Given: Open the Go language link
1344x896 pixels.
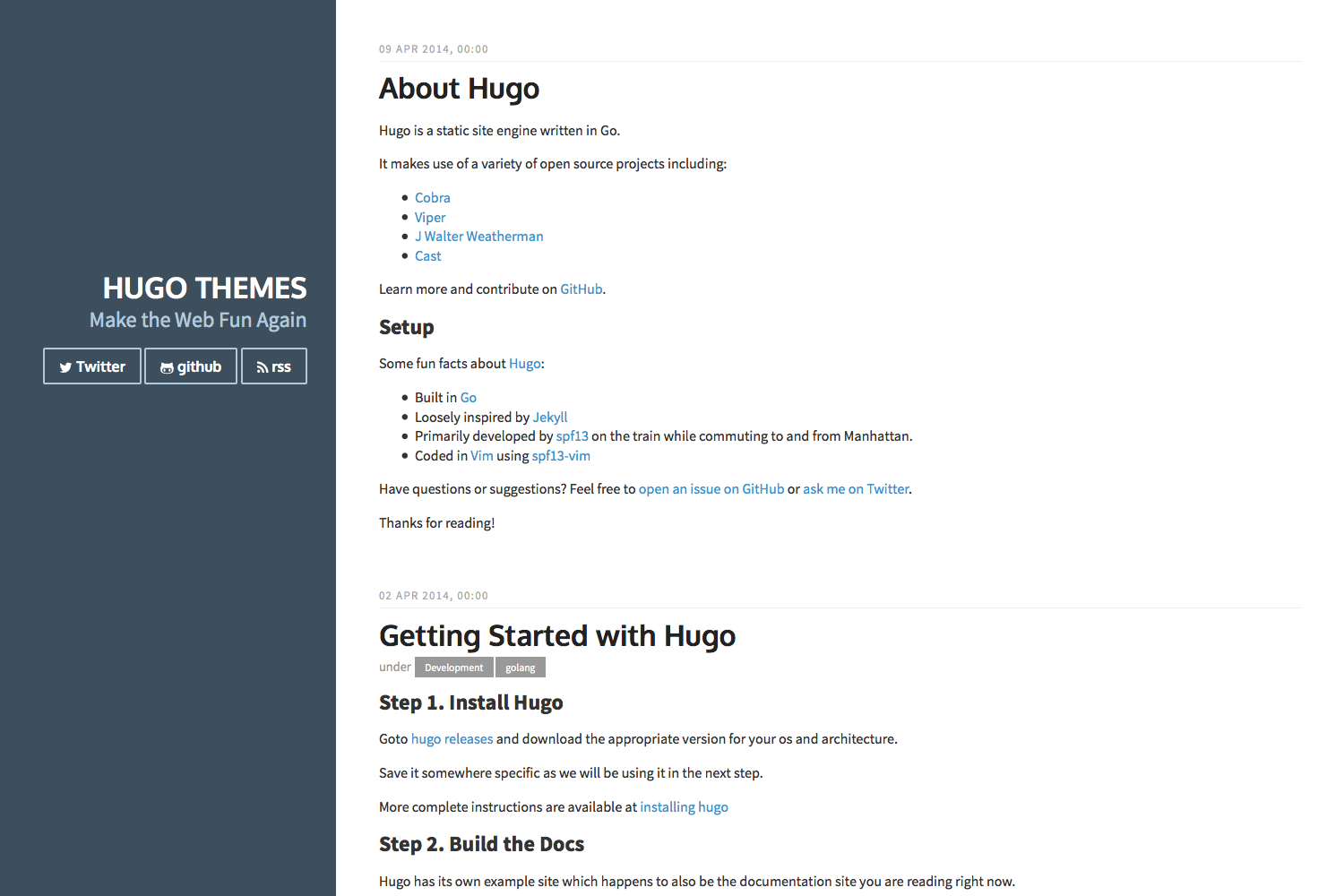Looking at the screenshot, I should [x=469, y=398].
